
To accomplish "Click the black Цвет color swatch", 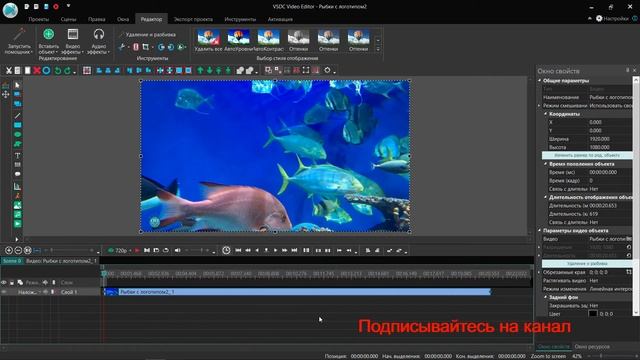I will coord(593,314).
